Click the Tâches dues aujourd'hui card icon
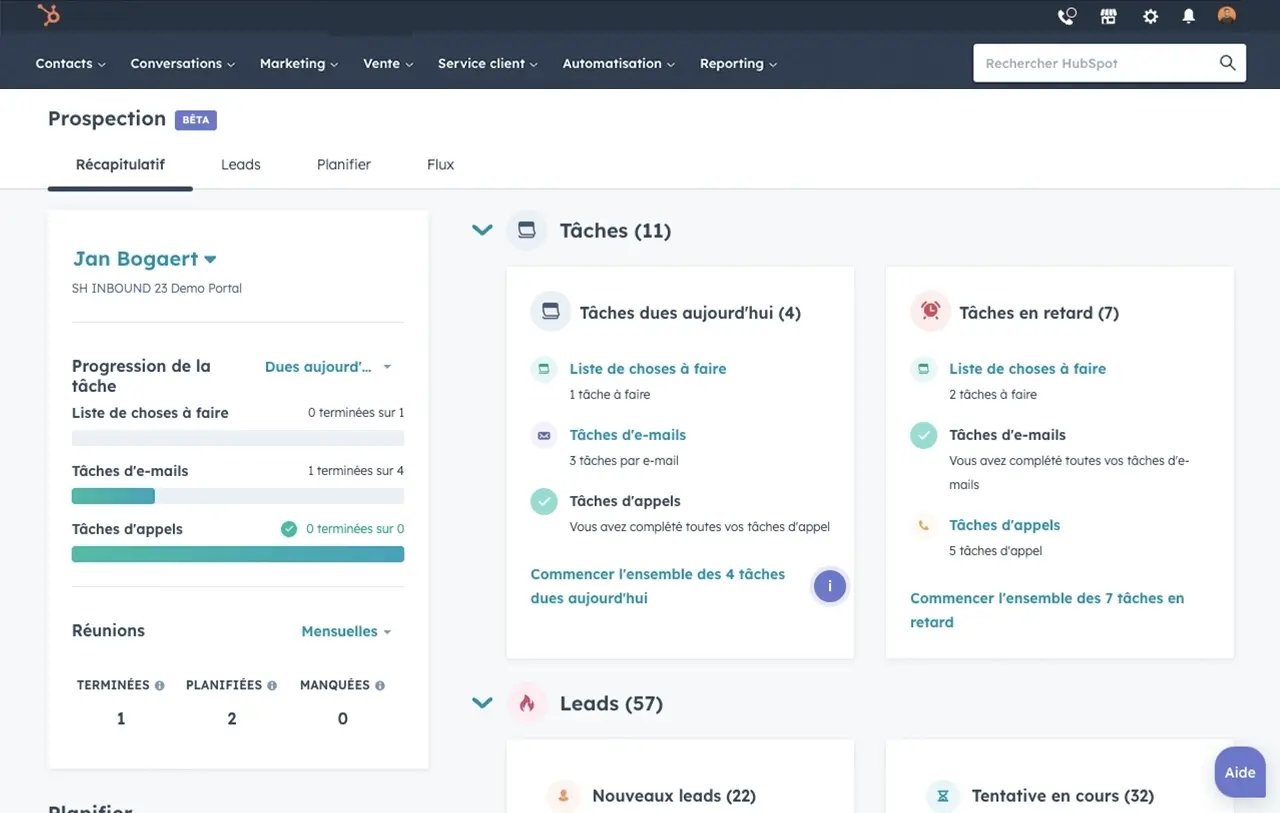1280x813 pixels. click(551, 312)
